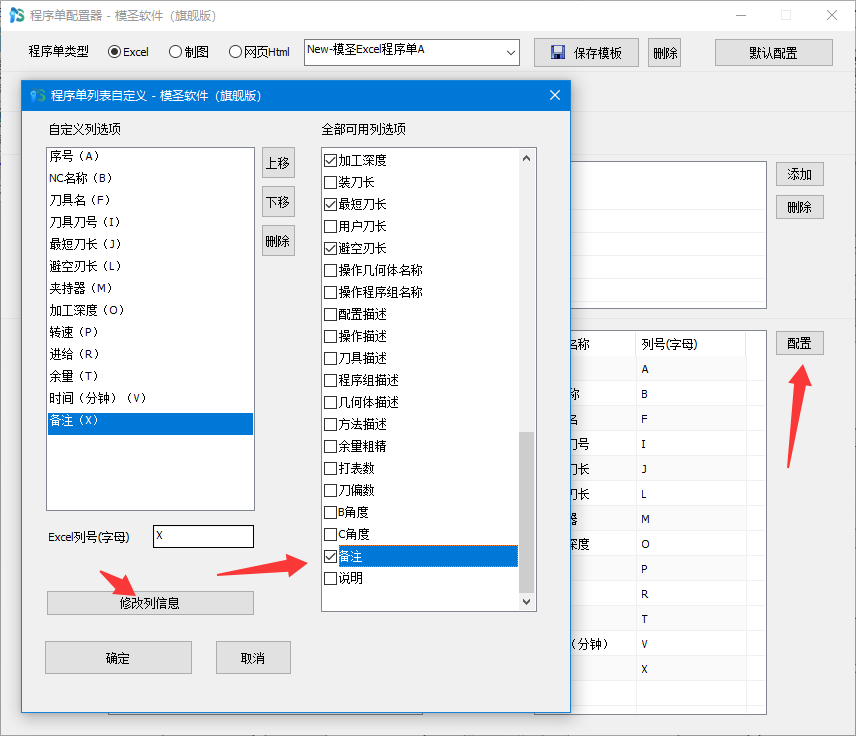This screenshot has width=856, height=736.
Task: Uncheck the 加工深度 checkbox
Action: pos(330,161)
